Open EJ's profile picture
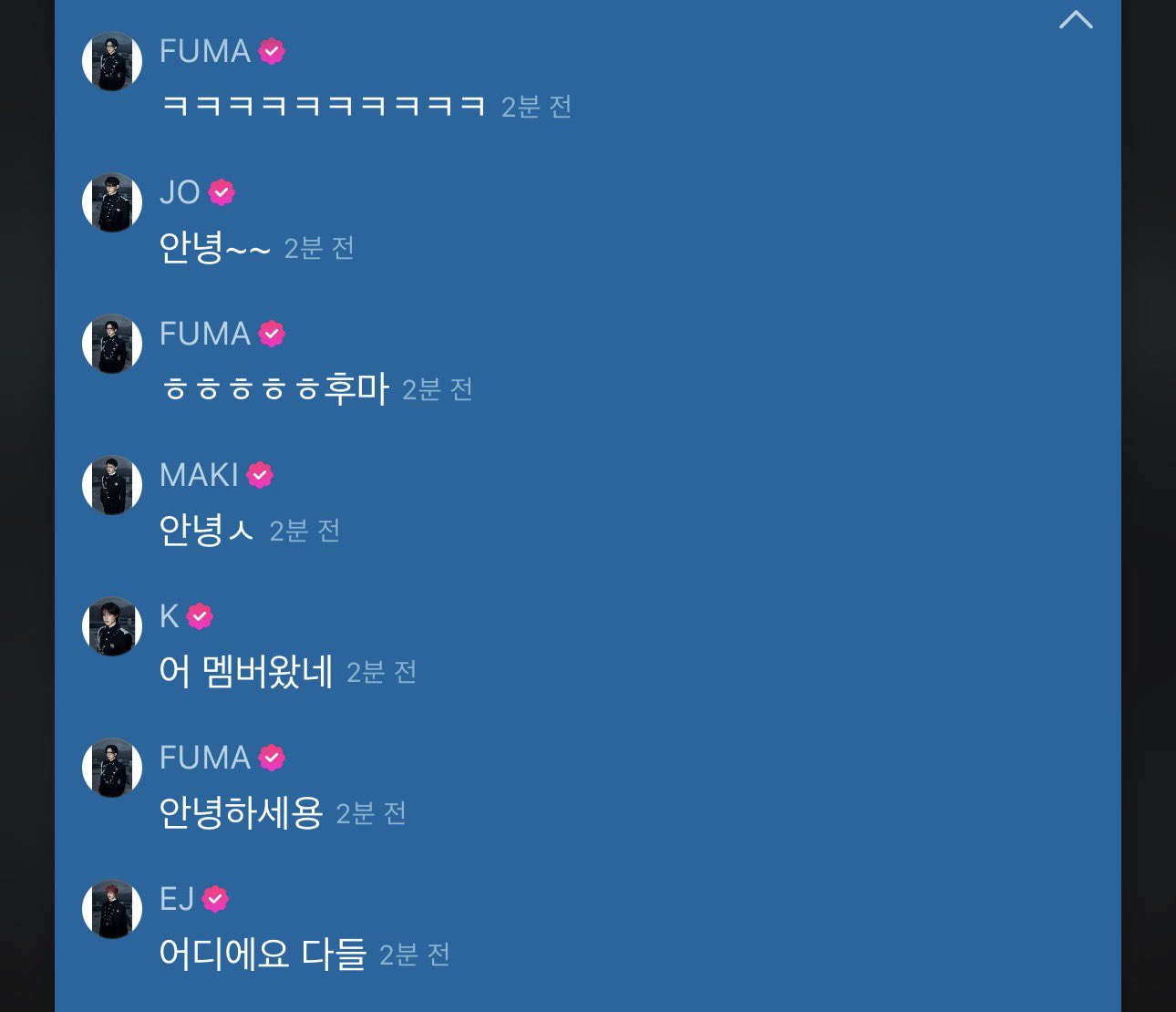1176x1012 pixels. click(x=112, y=909)
